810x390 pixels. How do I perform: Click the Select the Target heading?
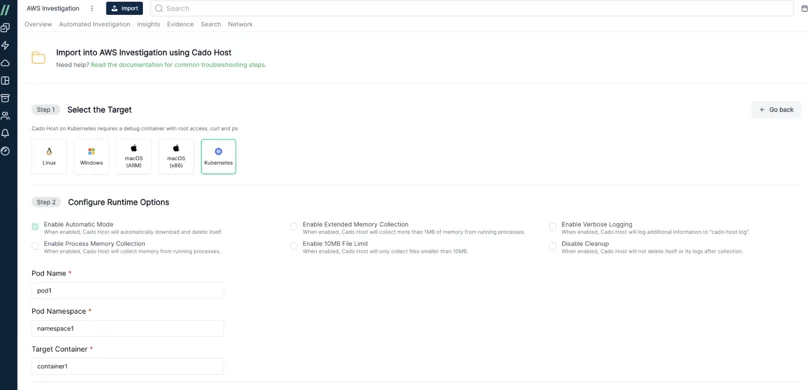pyautogui.click(x=100, y=110)
